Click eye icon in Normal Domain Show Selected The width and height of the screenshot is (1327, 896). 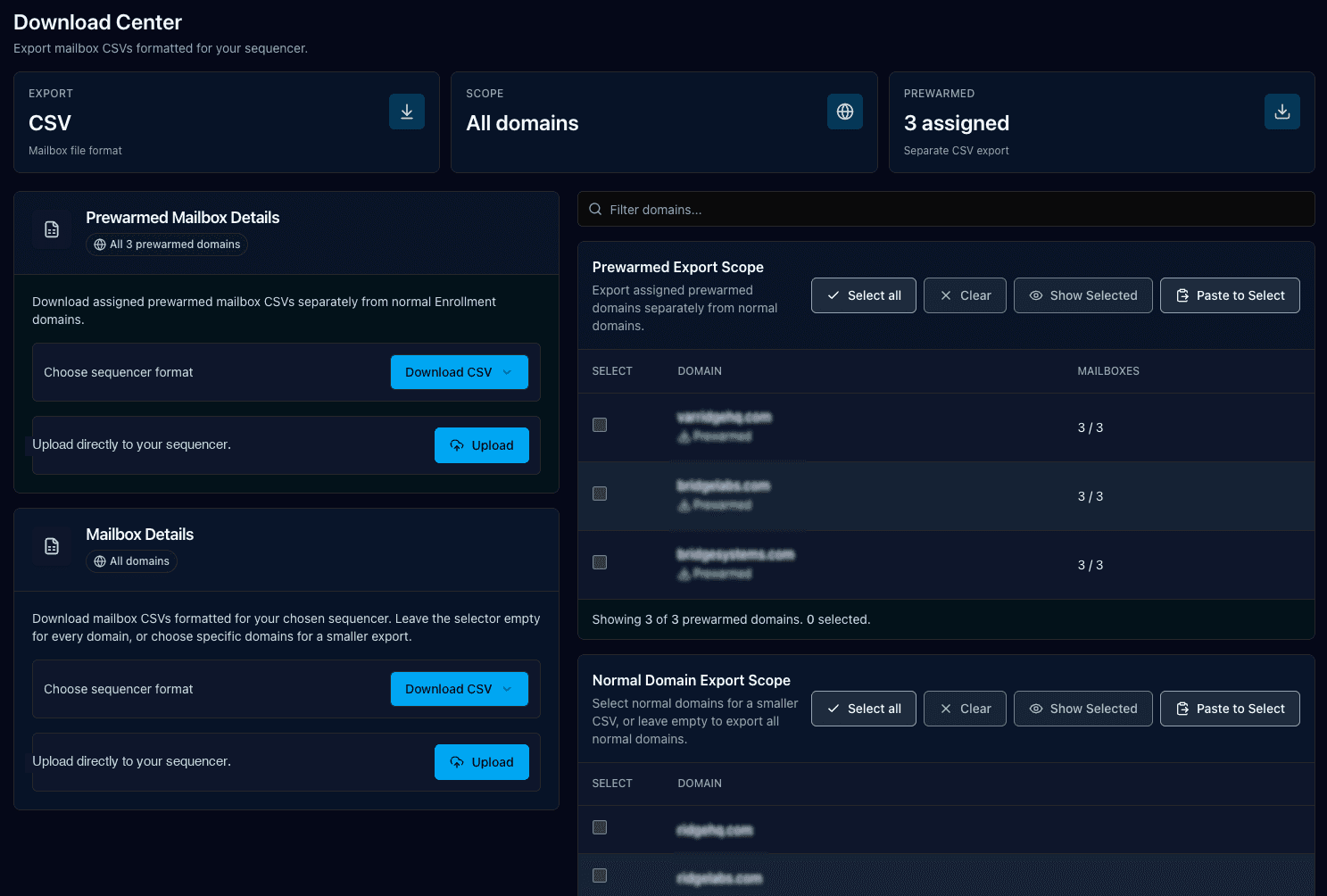click(x=1036, y=709)
